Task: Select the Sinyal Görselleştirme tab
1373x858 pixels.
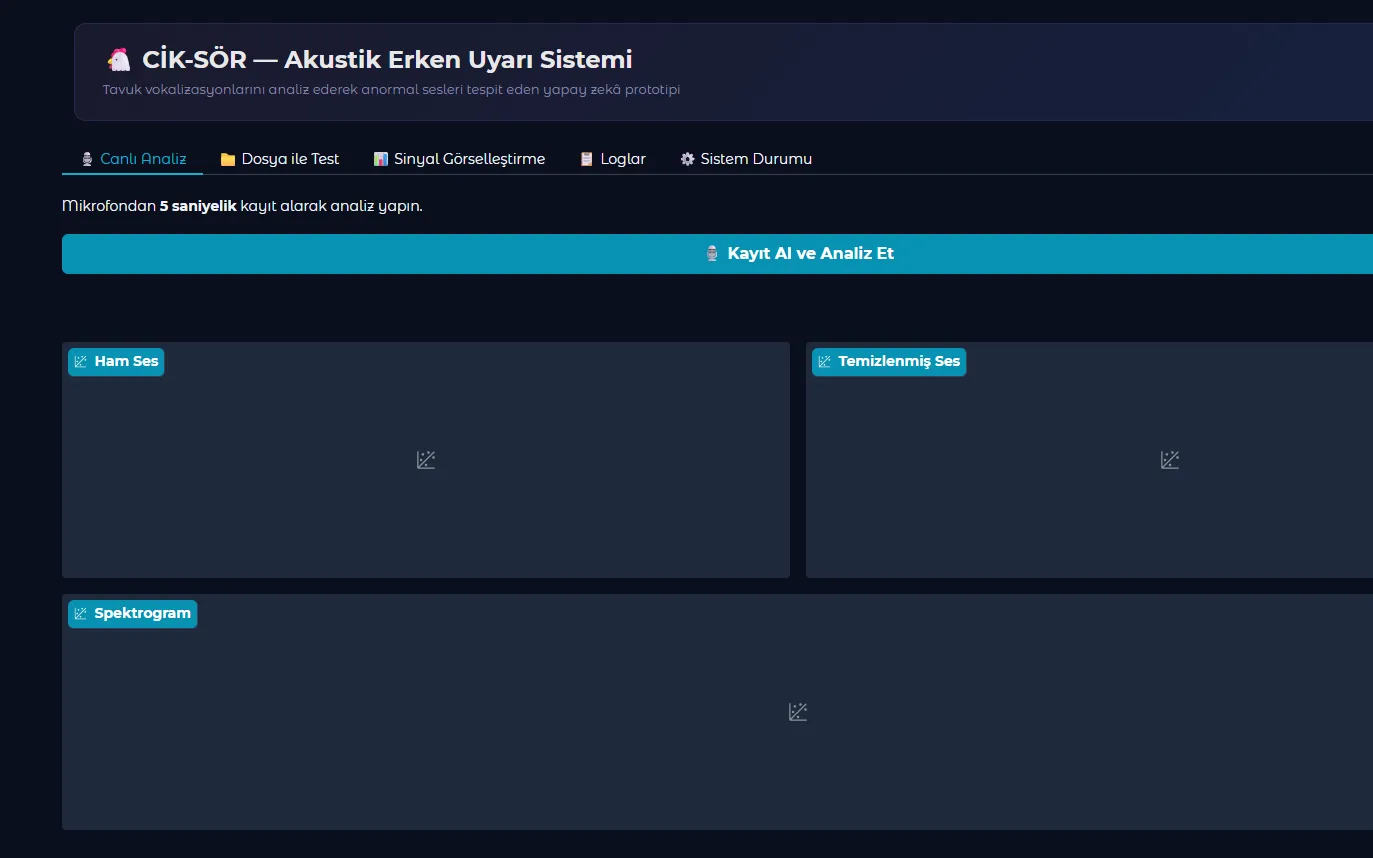Action: (459, 159)
